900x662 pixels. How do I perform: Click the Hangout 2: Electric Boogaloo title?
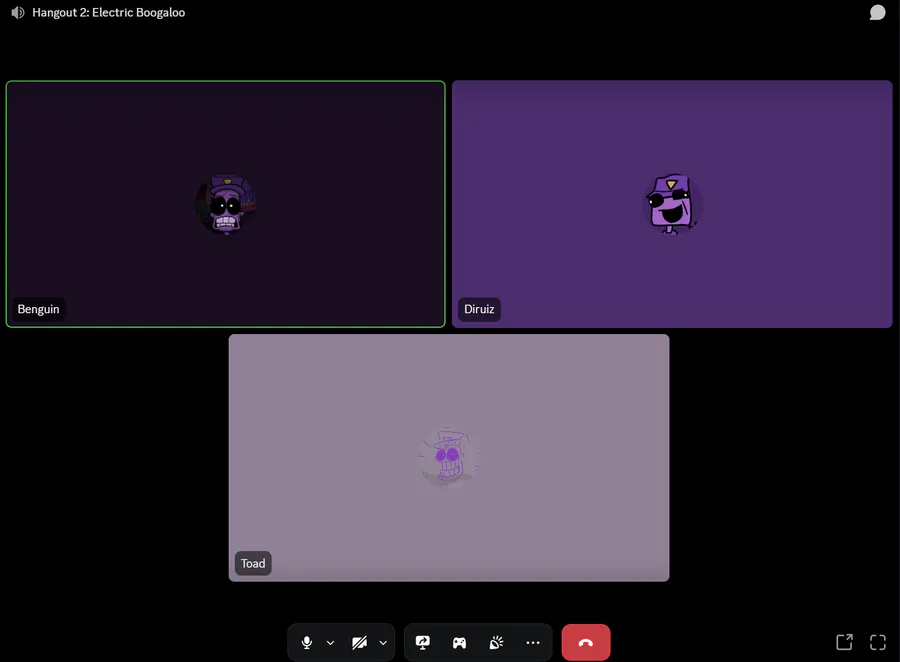(108, 13)
